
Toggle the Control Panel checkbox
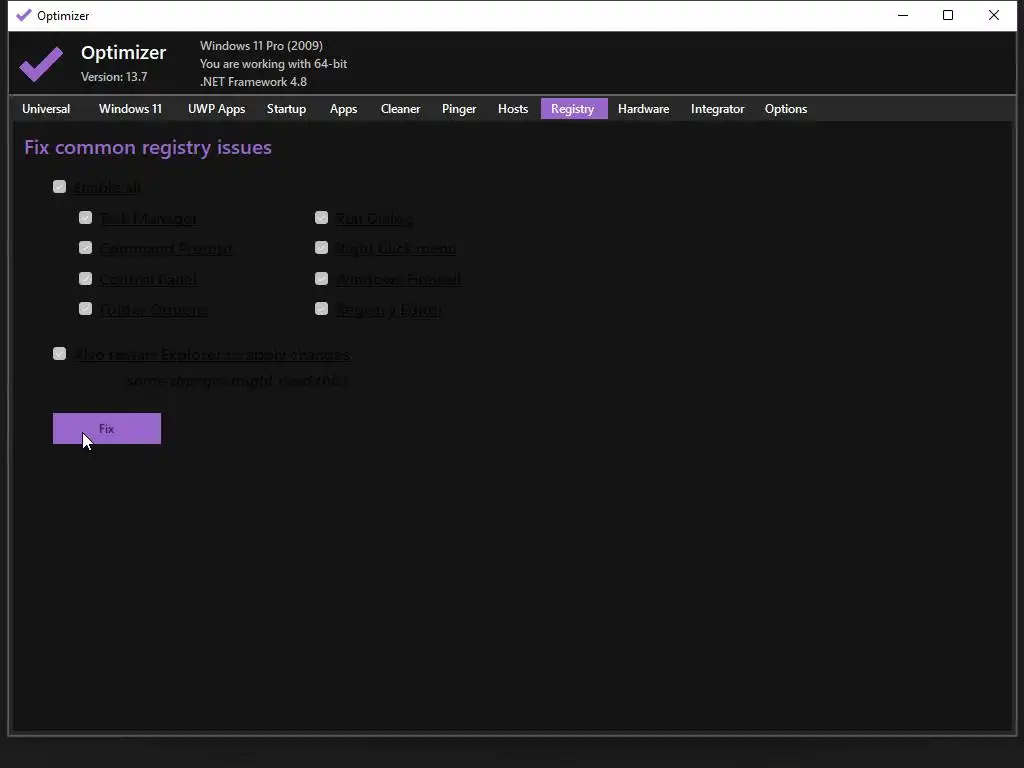(86, 278)
